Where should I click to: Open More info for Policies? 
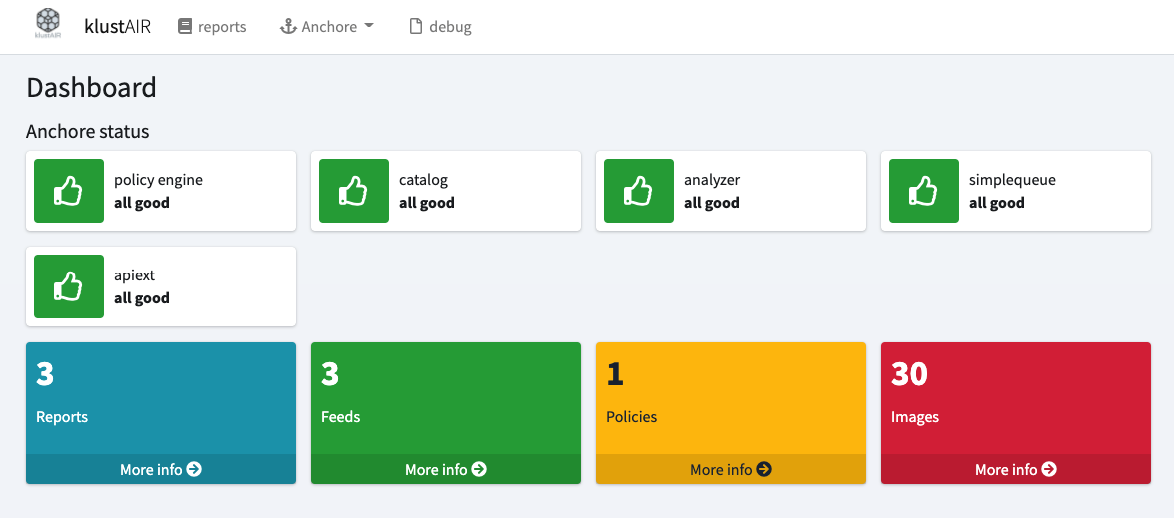731,469
